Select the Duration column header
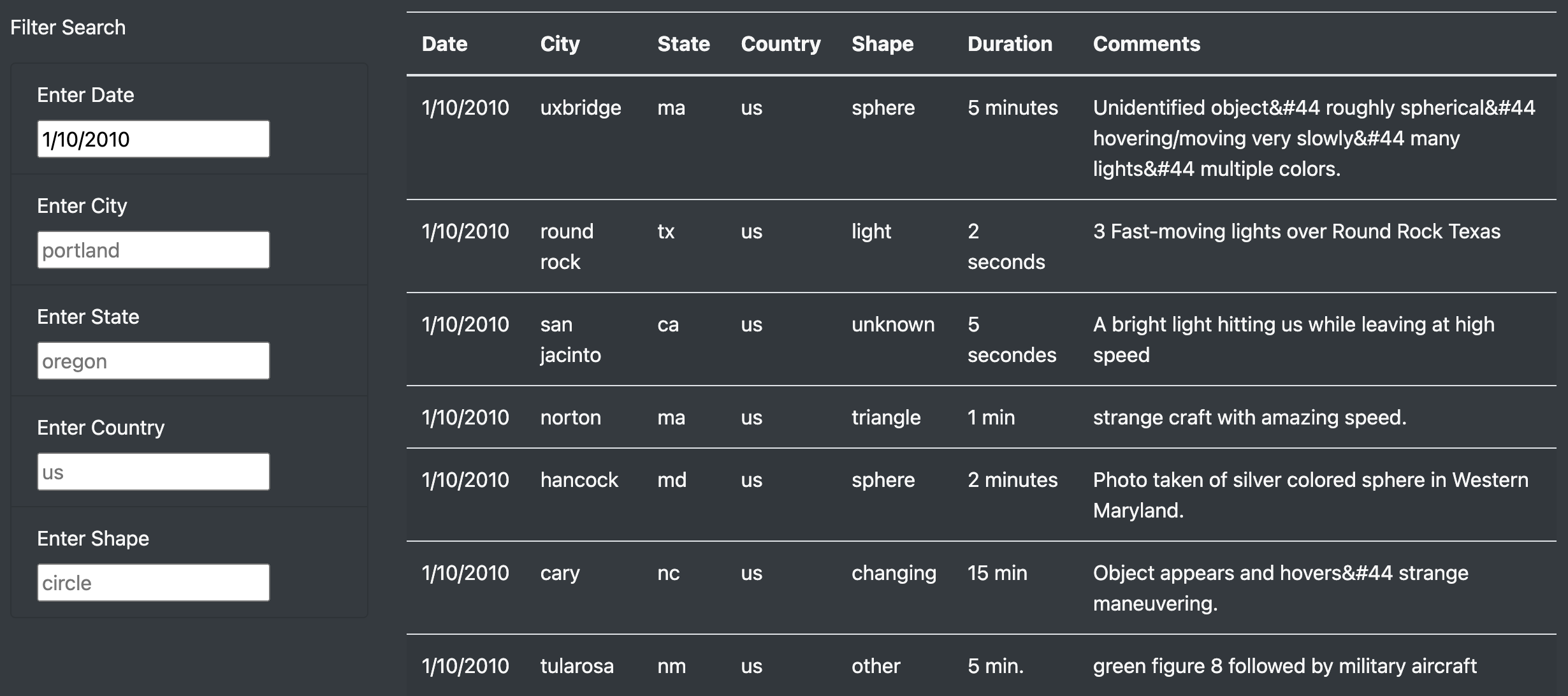Image resolution: width=1568 pixels, height=696 pixels. coord(1010,43)
